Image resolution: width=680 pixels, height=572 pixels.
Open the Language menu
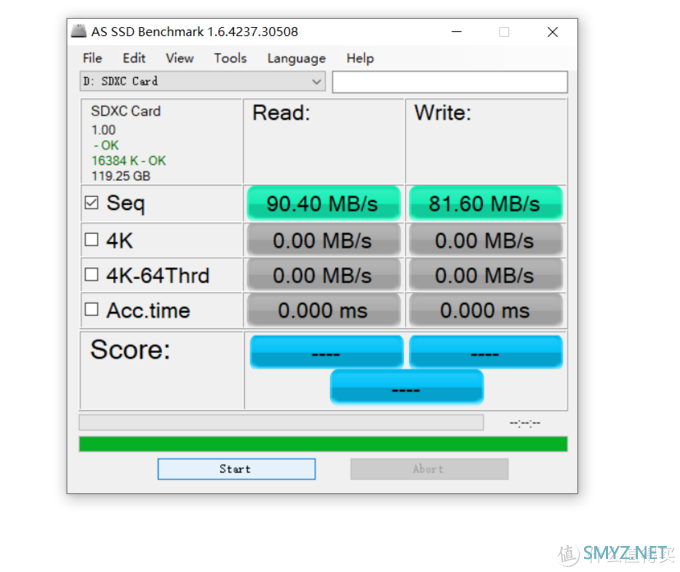pyautogui.click(x=296, y=58)
